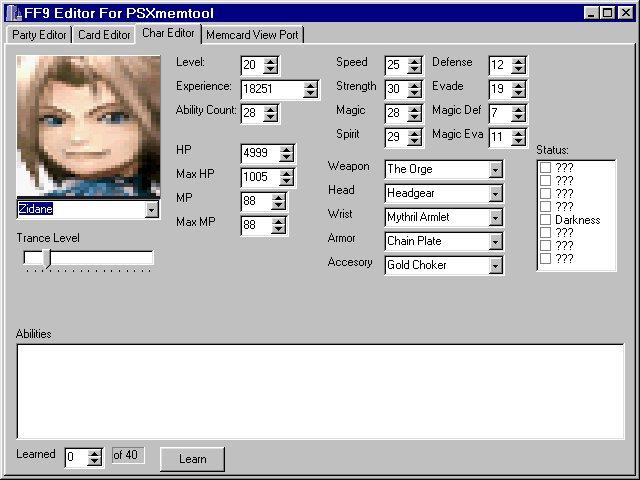
Task: Click the Max MP spinner arrows
Action: tap(279, 225)
